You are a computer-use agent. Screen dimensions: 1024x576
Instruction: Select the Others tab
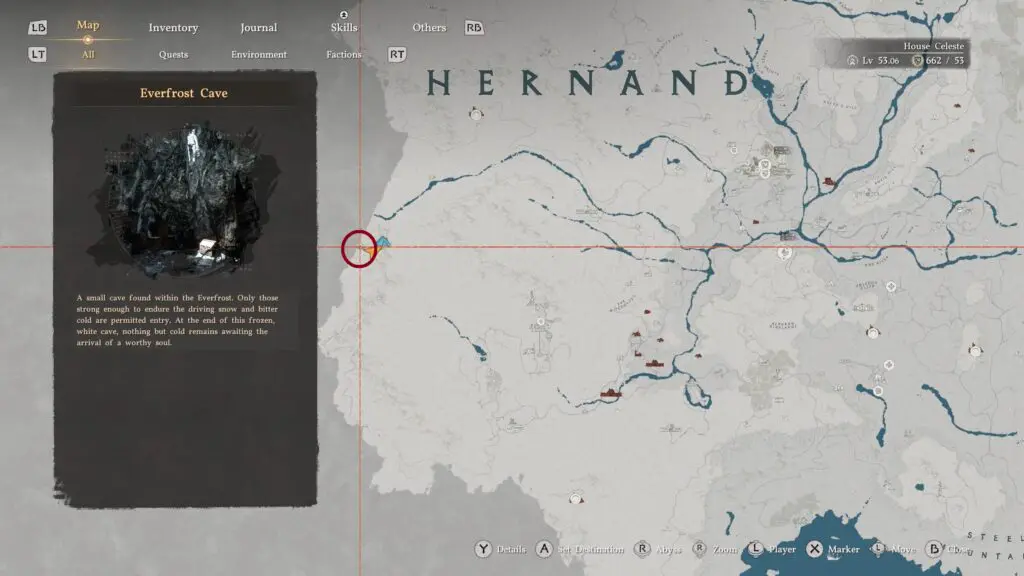(x=429, y=27)
